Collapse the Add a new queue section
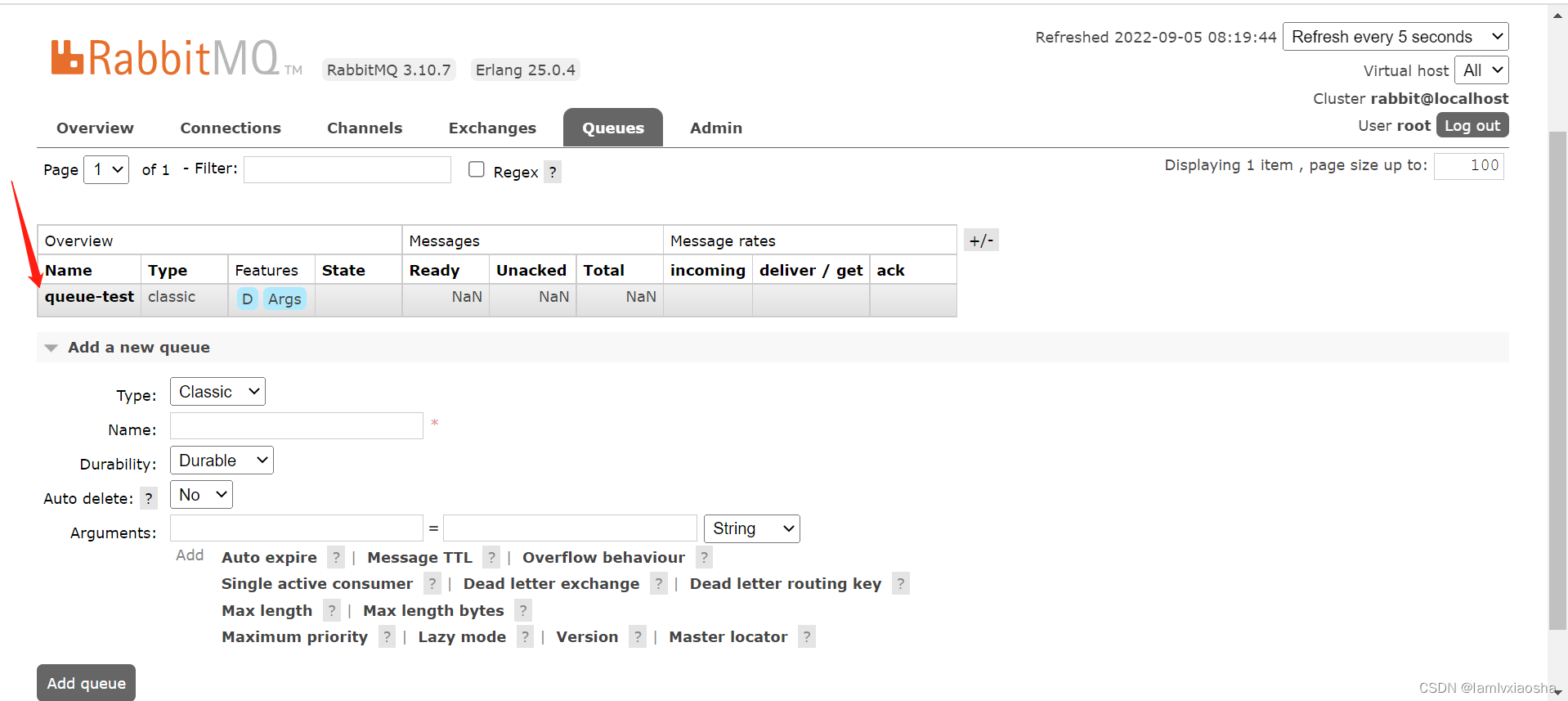1568x701 pixels. tap(139, 347)
